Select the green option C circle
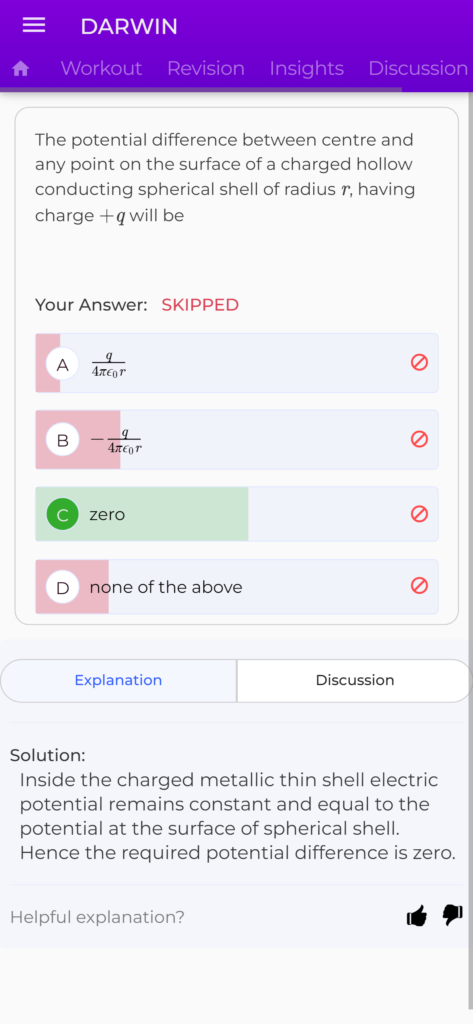 tap(63, 515)
